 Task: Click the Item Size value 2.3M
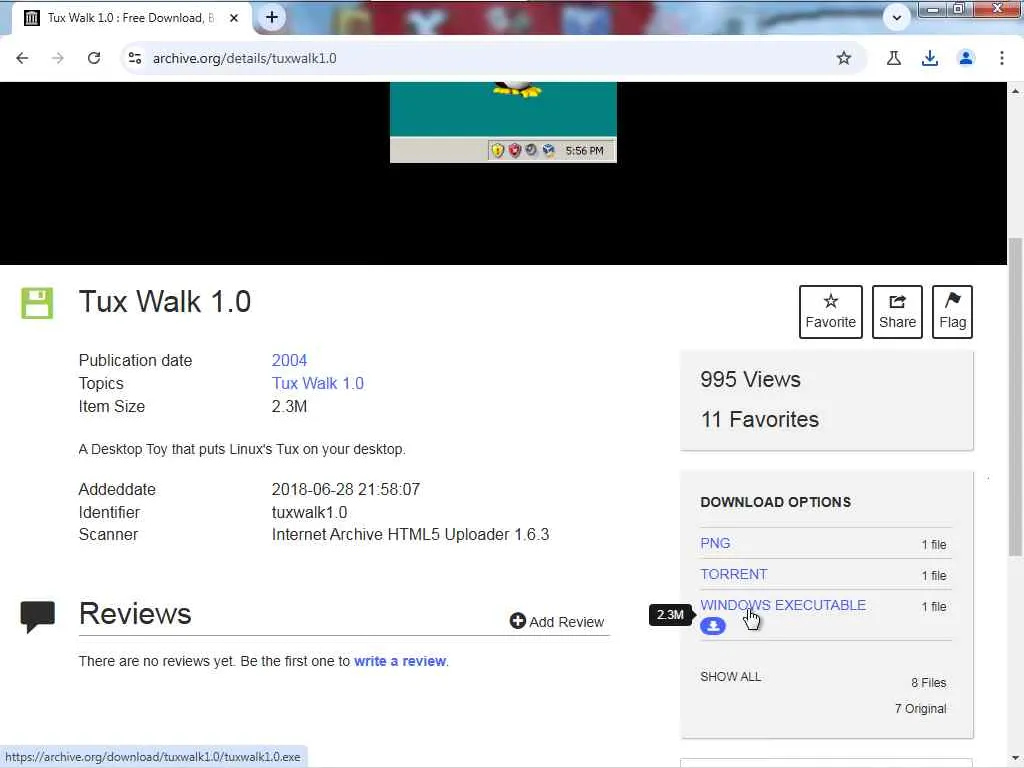pyautogui.click(x=289, y=406)
